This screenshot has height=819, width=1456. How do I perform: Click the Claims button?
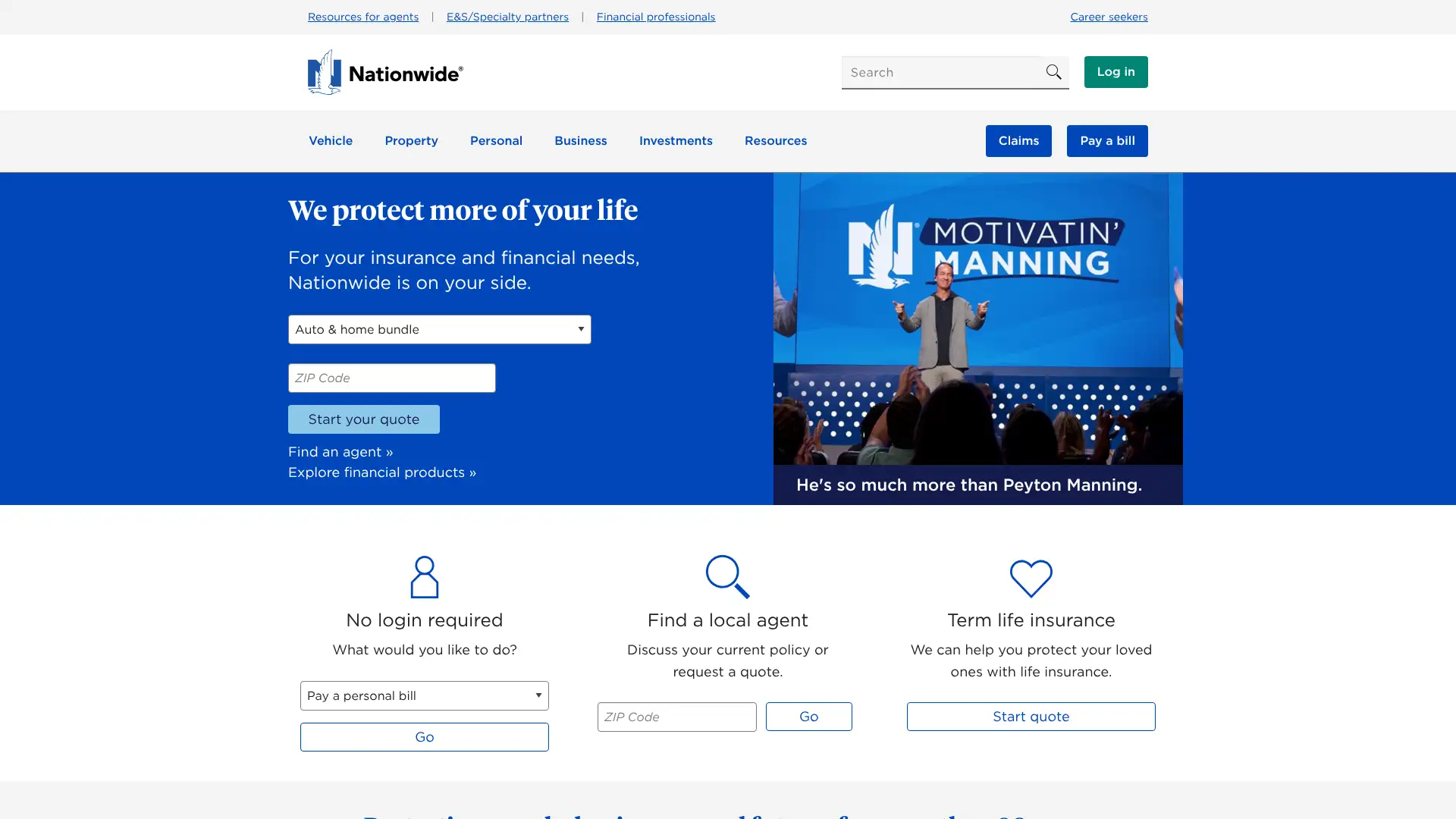coord(1018,141)
